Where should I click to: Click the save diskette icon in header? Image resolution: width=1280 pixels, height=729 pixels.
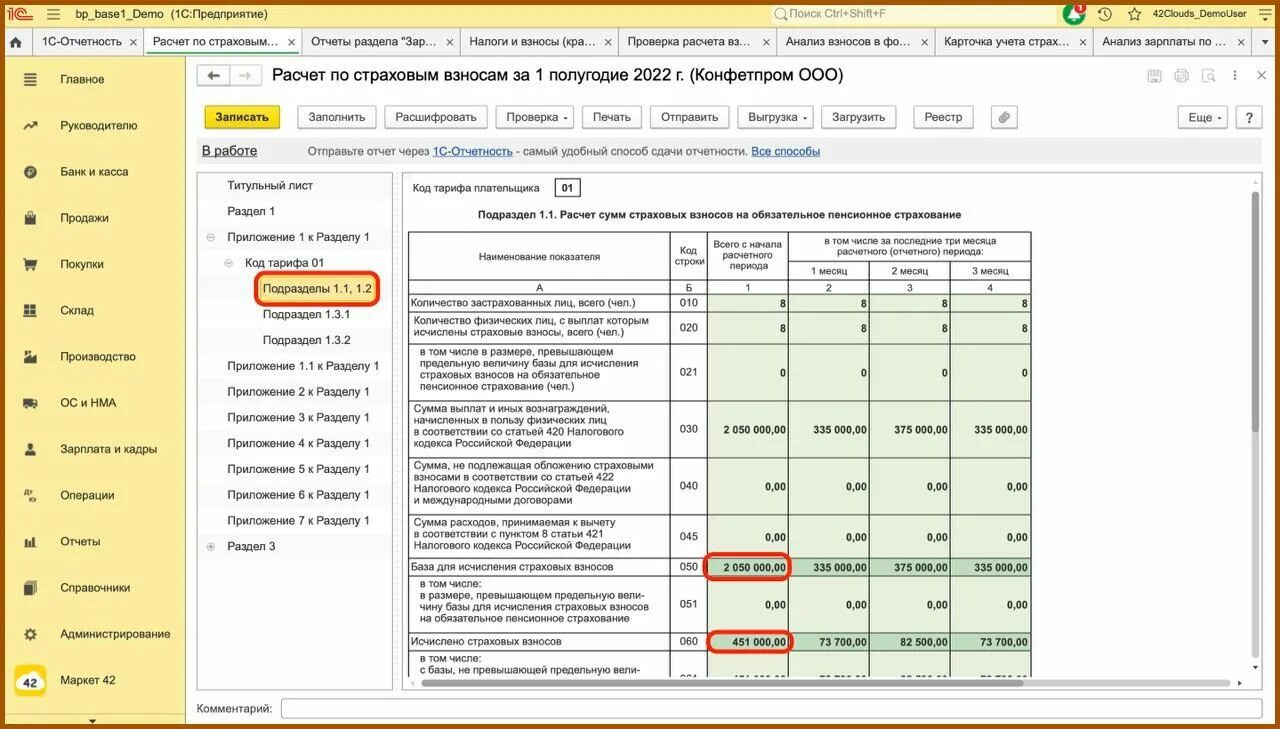(1155, 76)
